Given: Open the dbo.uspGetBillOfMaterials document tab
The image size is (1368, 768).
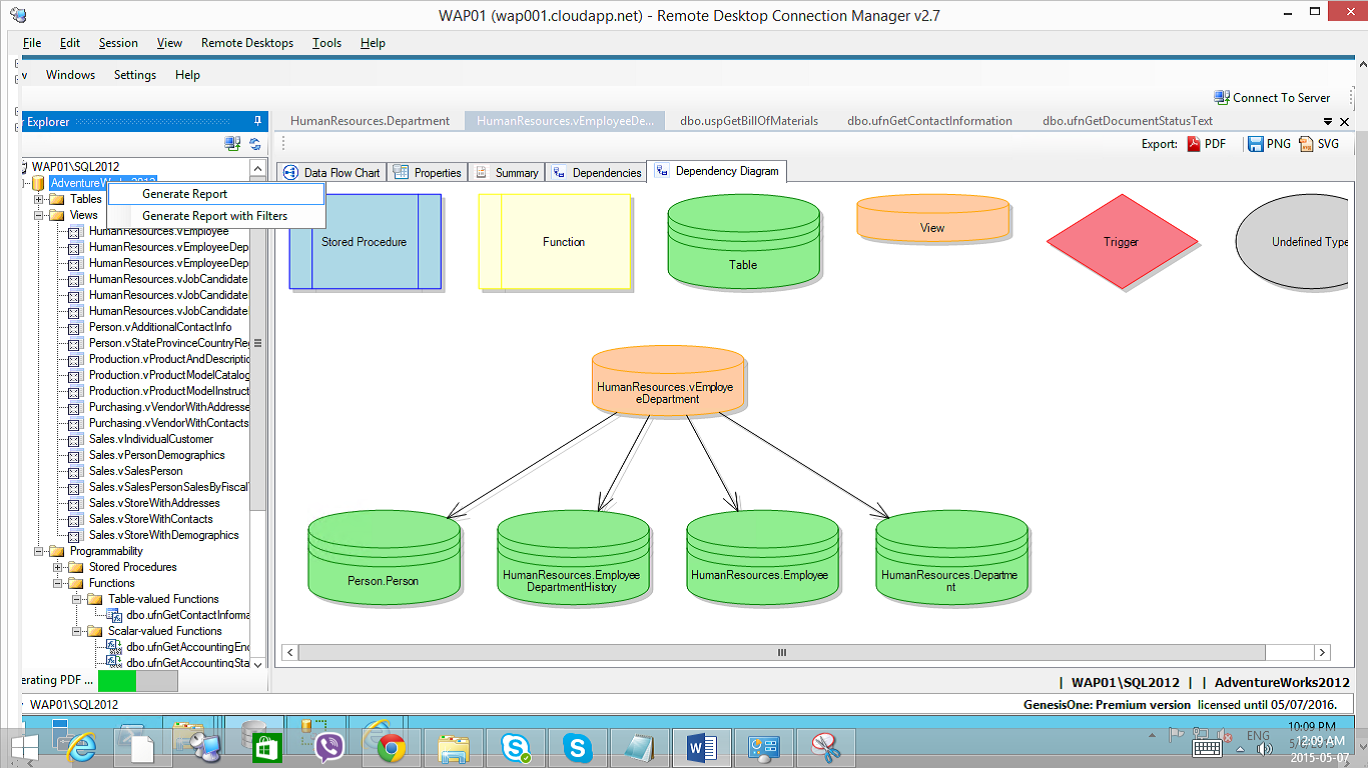Looking at the screenshot, I should (750, 121).
